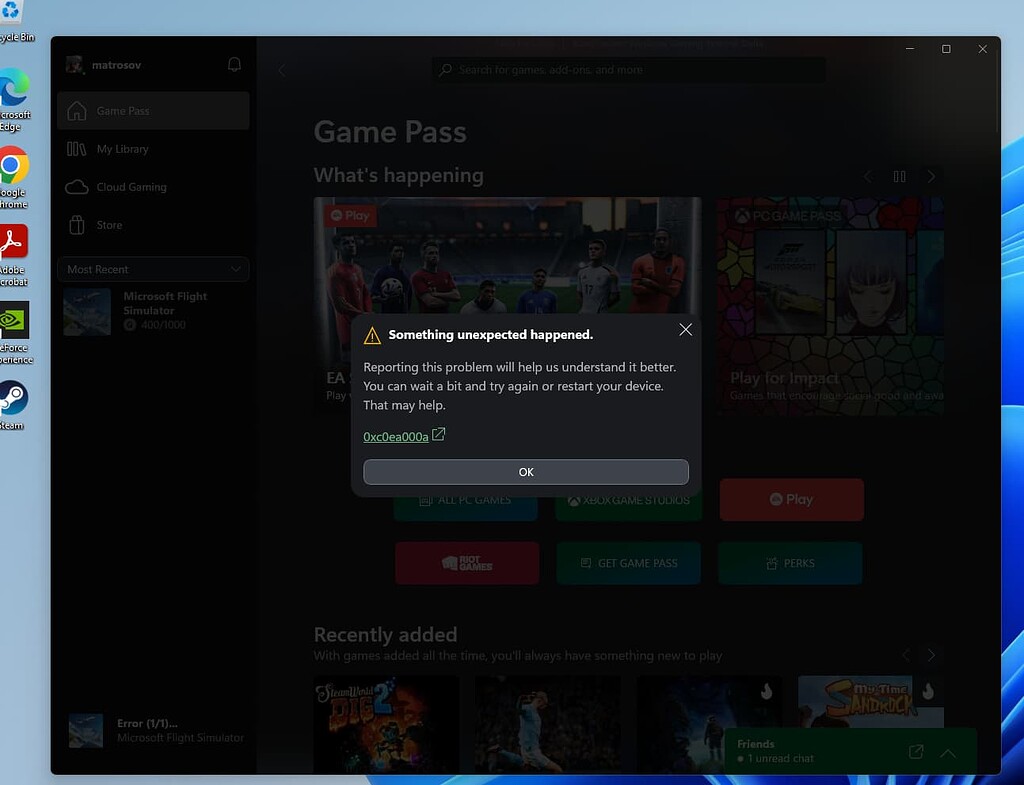1024x785 pixels.
Task: Expand the Most Recent dropdown
Action: (x=153, y=269)
